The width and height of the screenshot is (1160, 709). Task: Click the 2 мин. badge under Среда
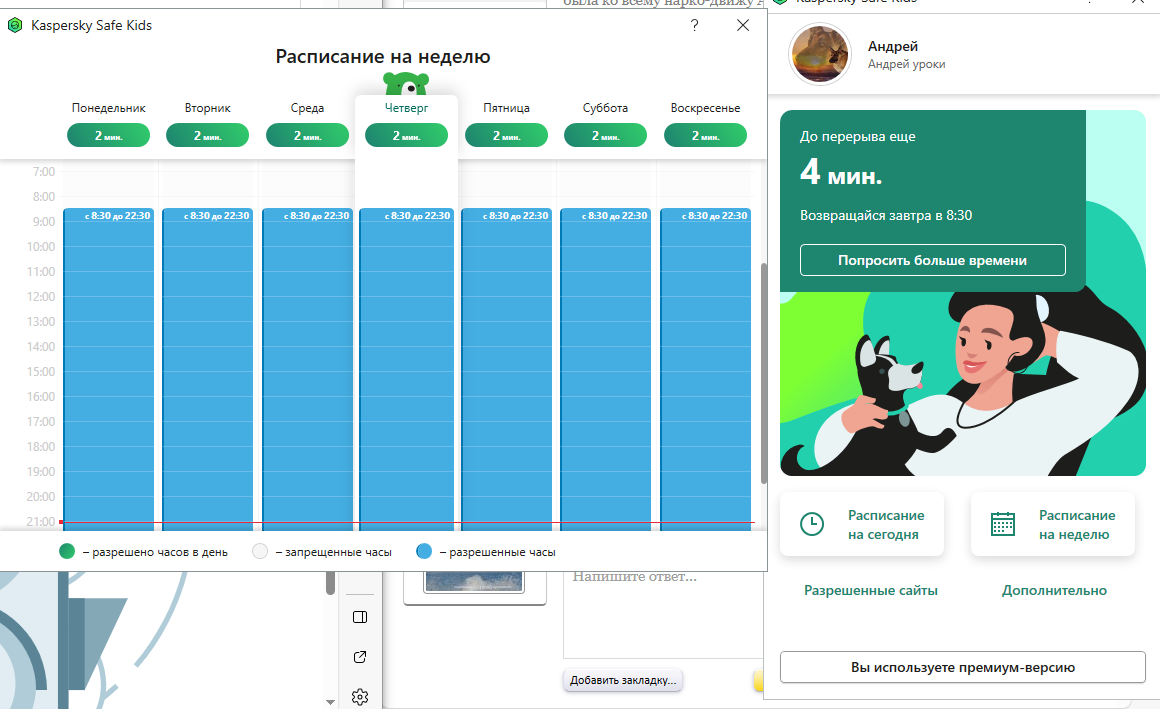(307, 135)
